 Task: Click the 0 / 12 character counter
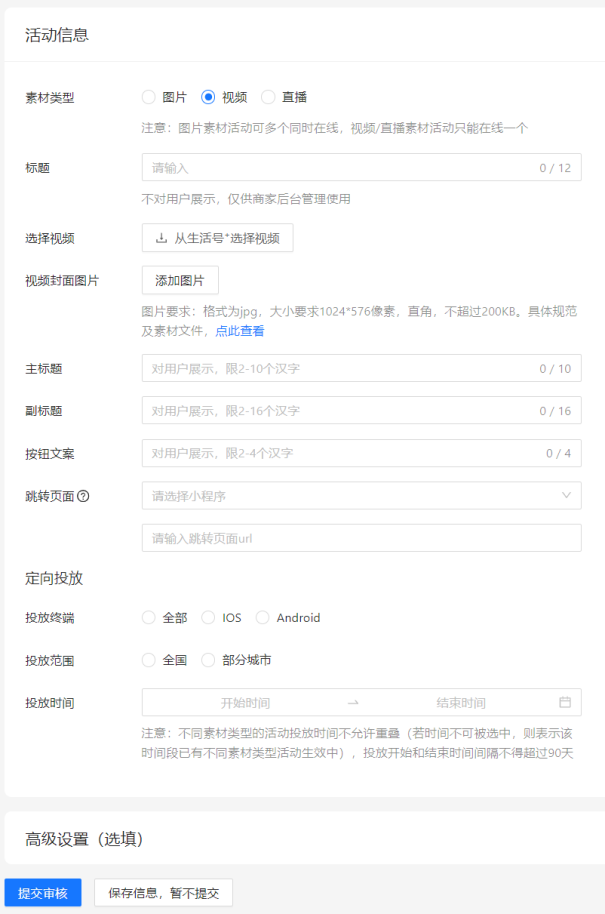coord(555,168)
